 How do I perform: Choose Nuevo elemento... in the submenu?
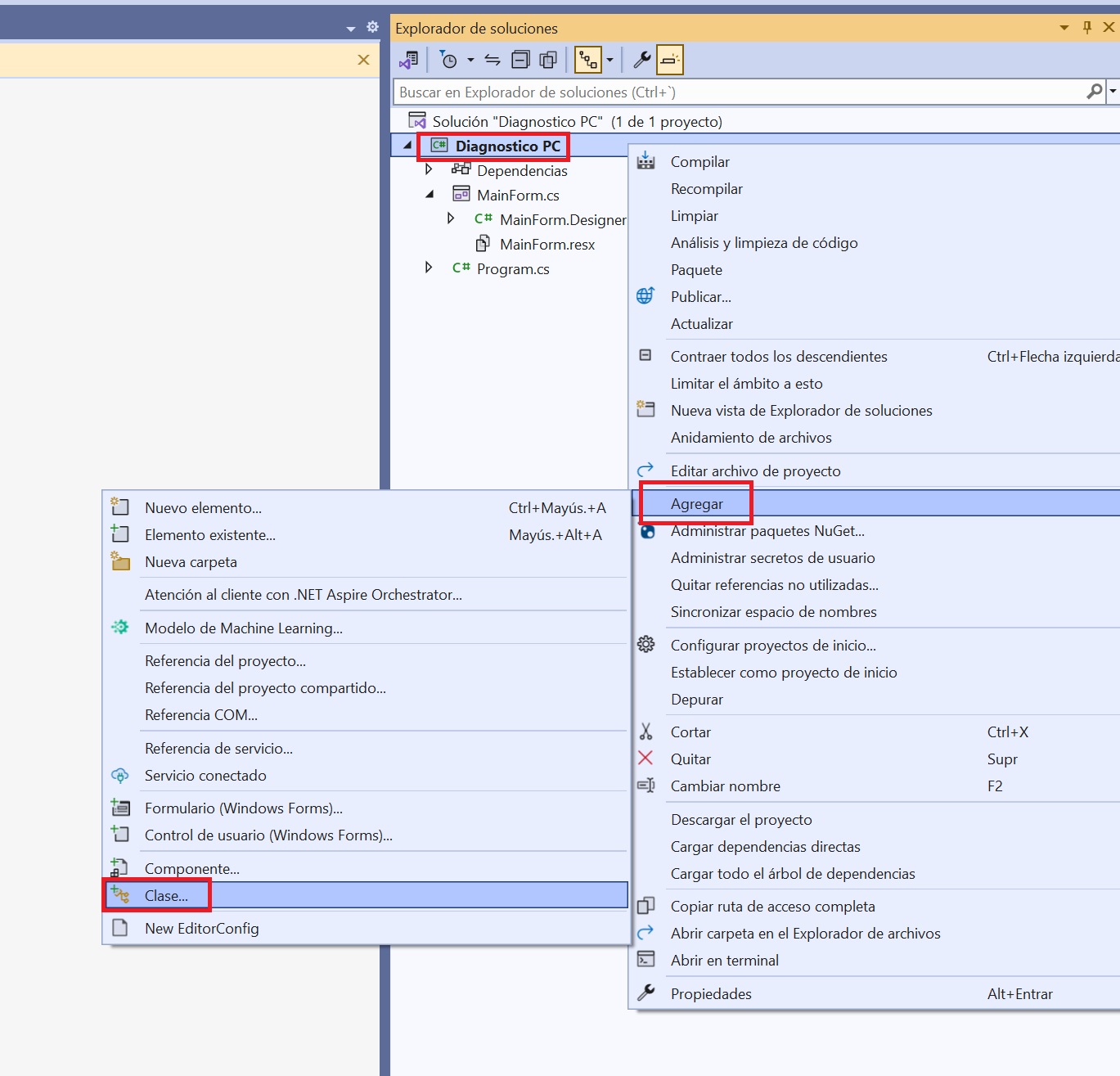coord(203,508)
